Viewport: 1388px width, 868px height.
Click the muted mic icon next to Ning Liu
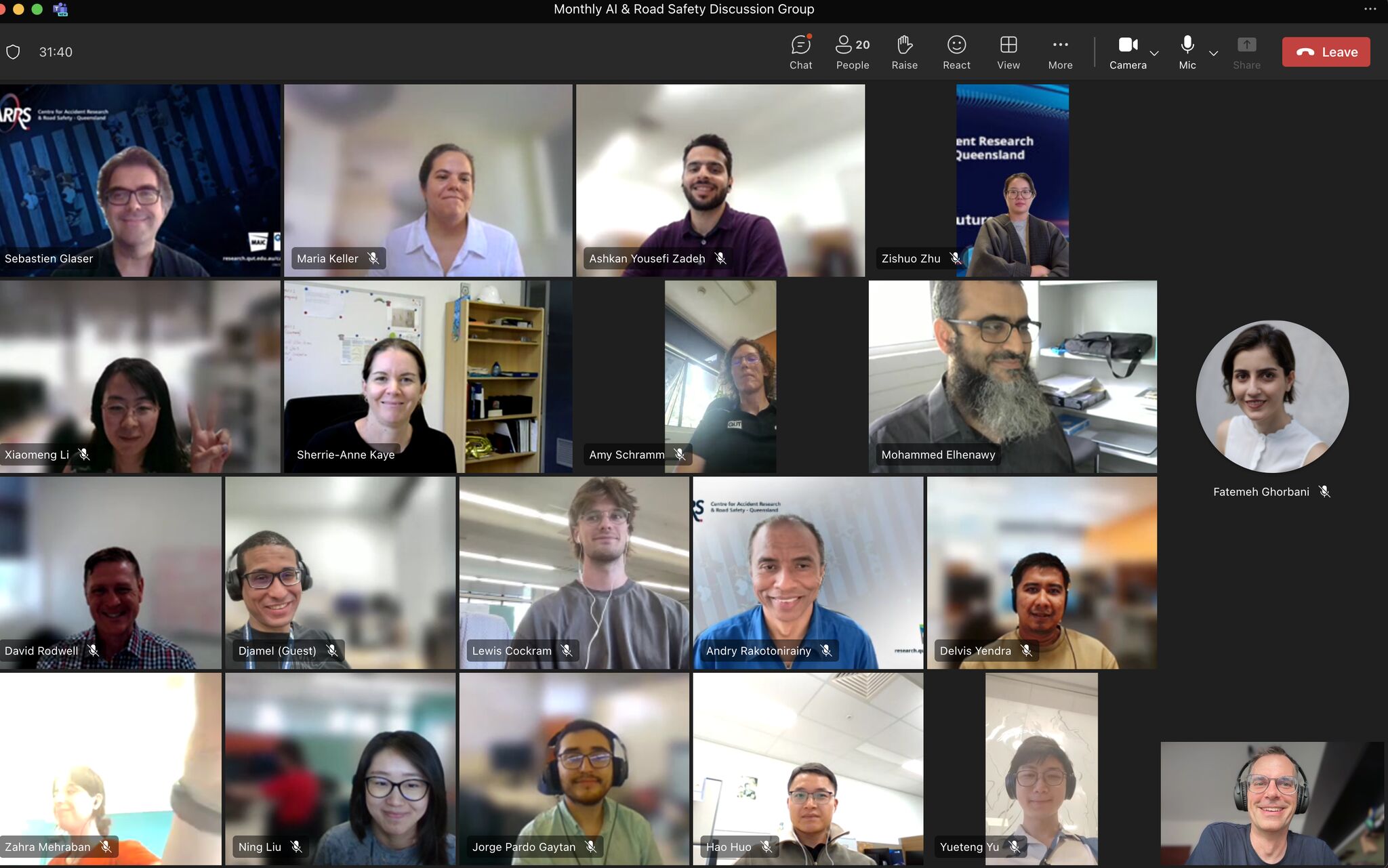(x=296, y=846)
